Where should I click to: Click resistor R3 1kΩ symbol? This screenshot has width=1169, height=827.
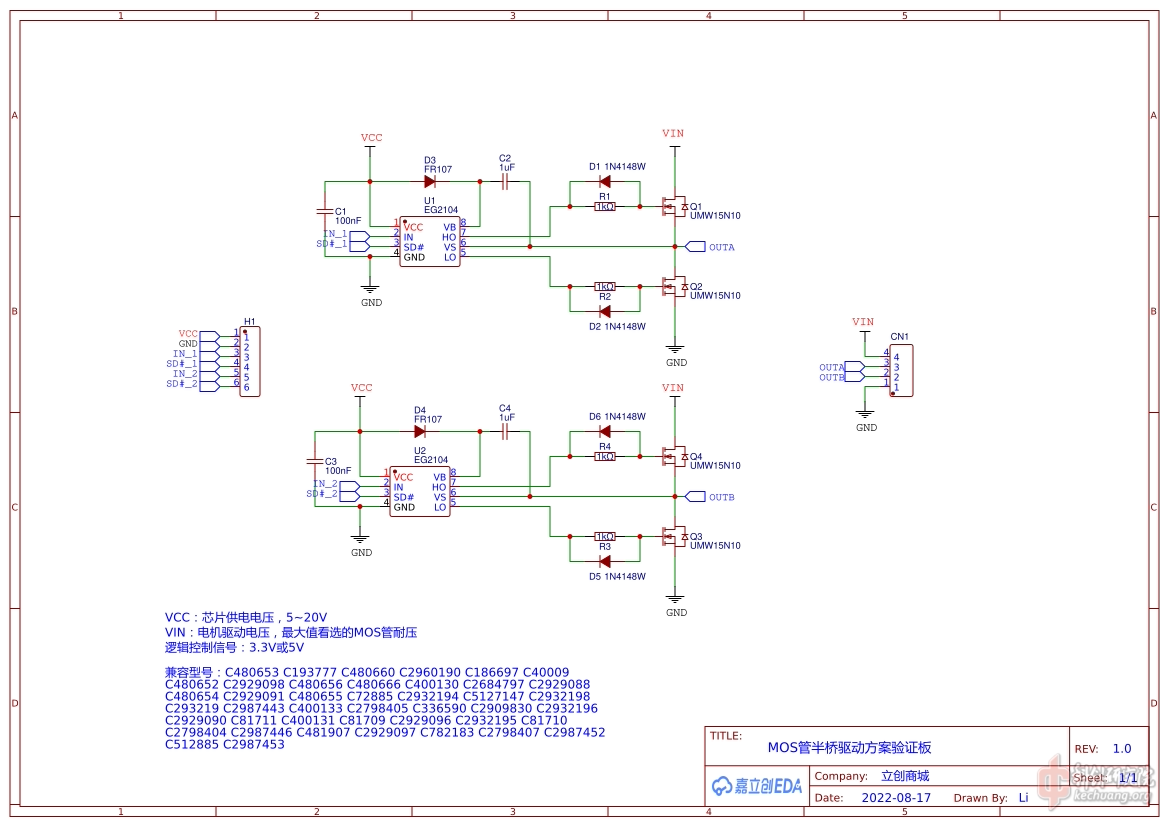605,536
